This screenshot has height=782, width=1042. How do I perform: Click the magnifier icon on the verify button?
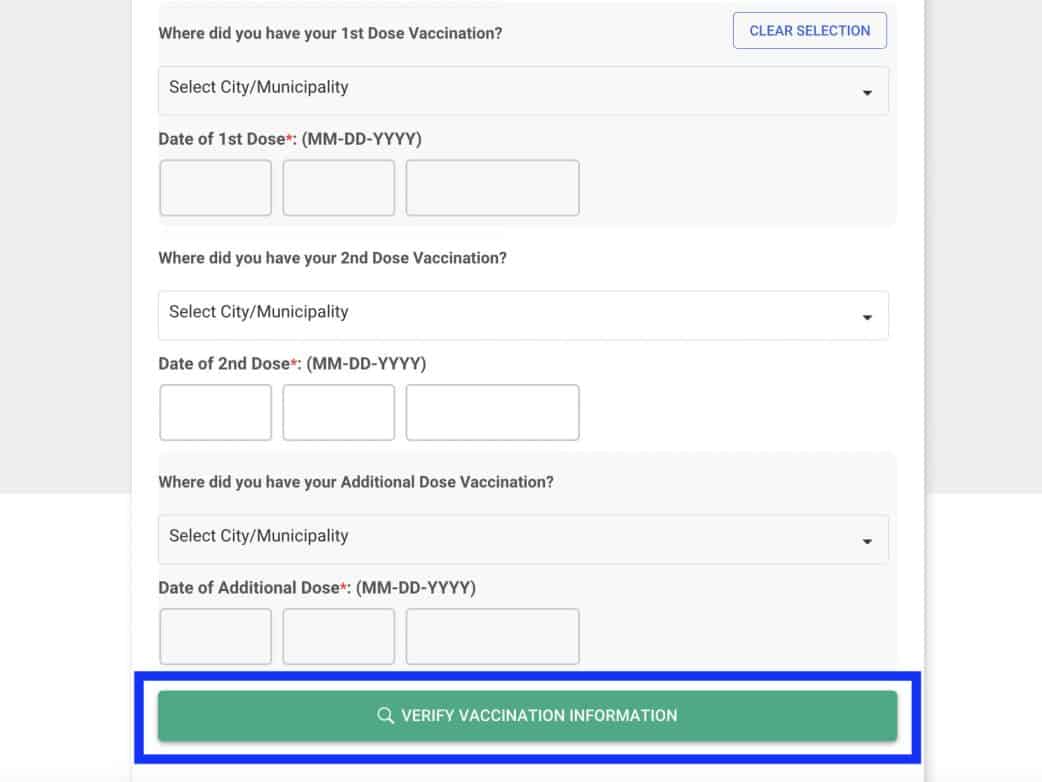coord(385,716)
